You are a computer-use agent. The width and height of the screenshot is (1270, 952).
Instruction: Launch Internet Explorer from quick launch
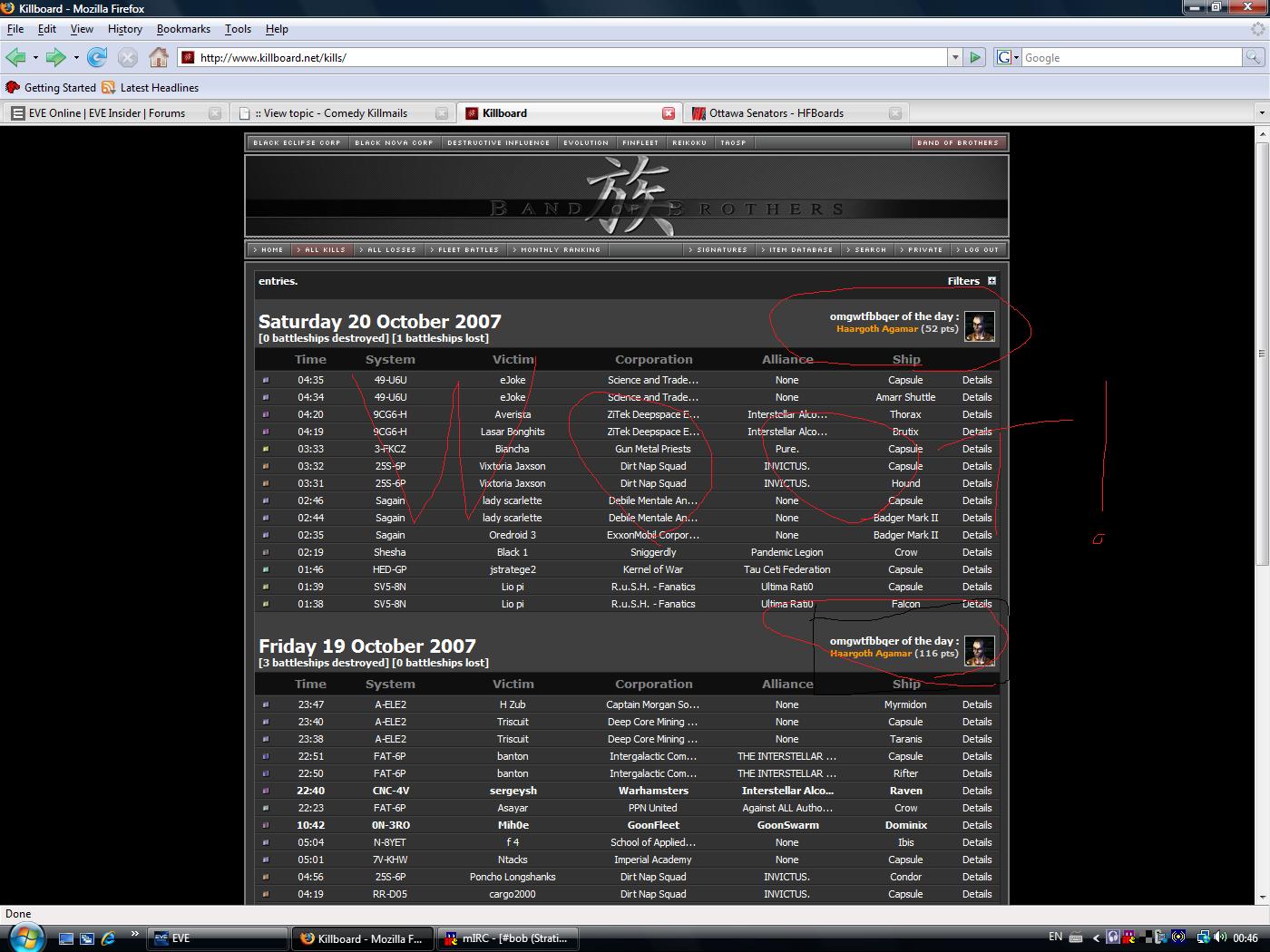(x=109, y=938)
